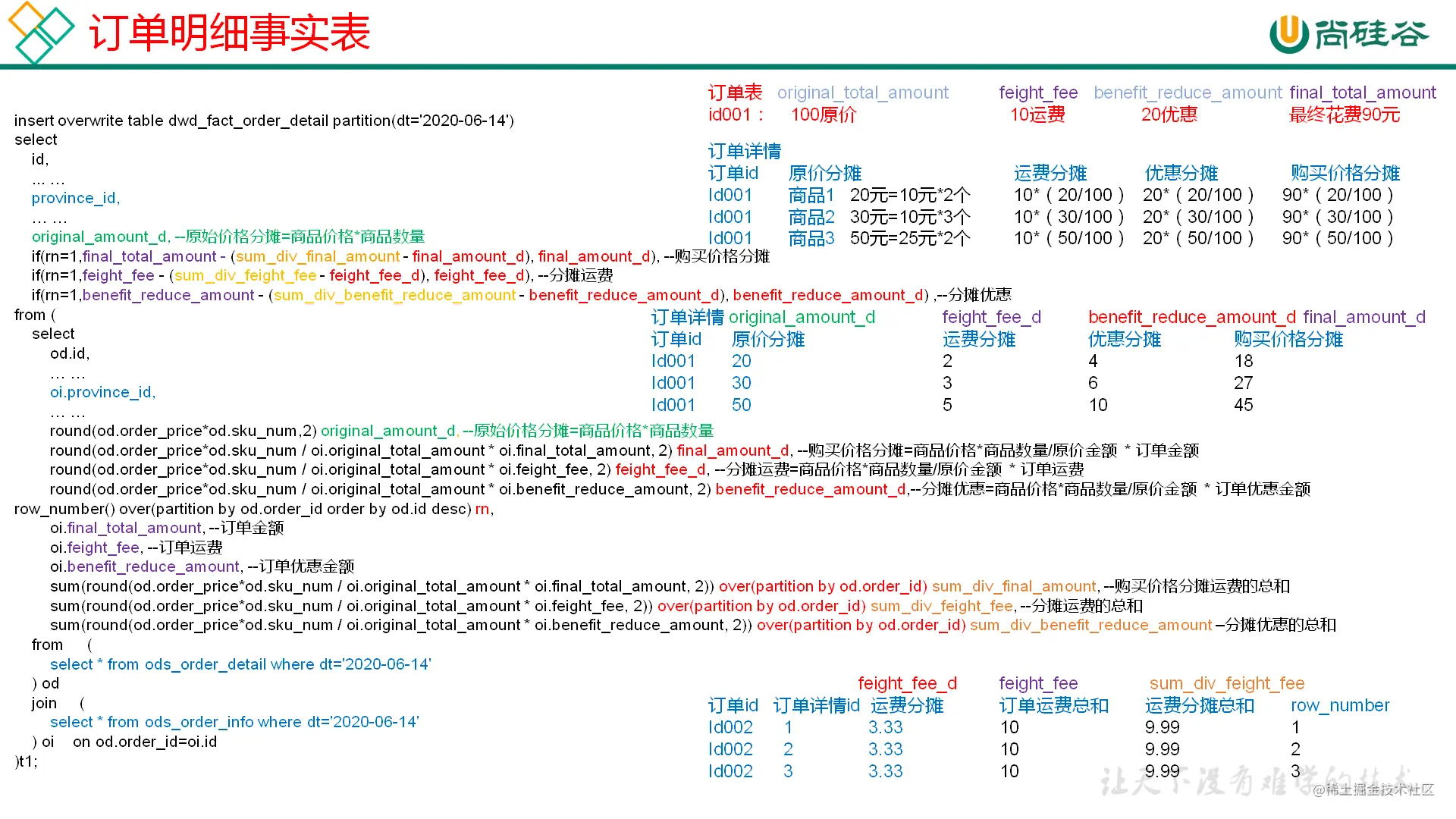Select the original_total_amount column header
This screenshot has width=1456, height=819.
(x=863, y=93)
